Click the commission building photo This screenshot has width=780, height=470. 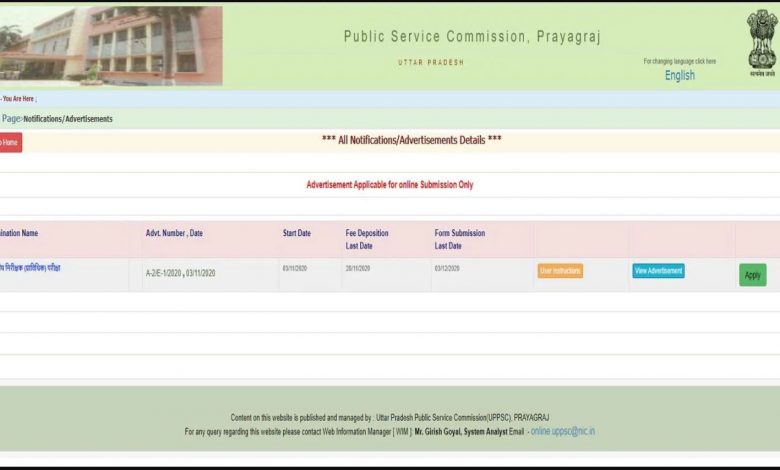click(x=111, y=45)
